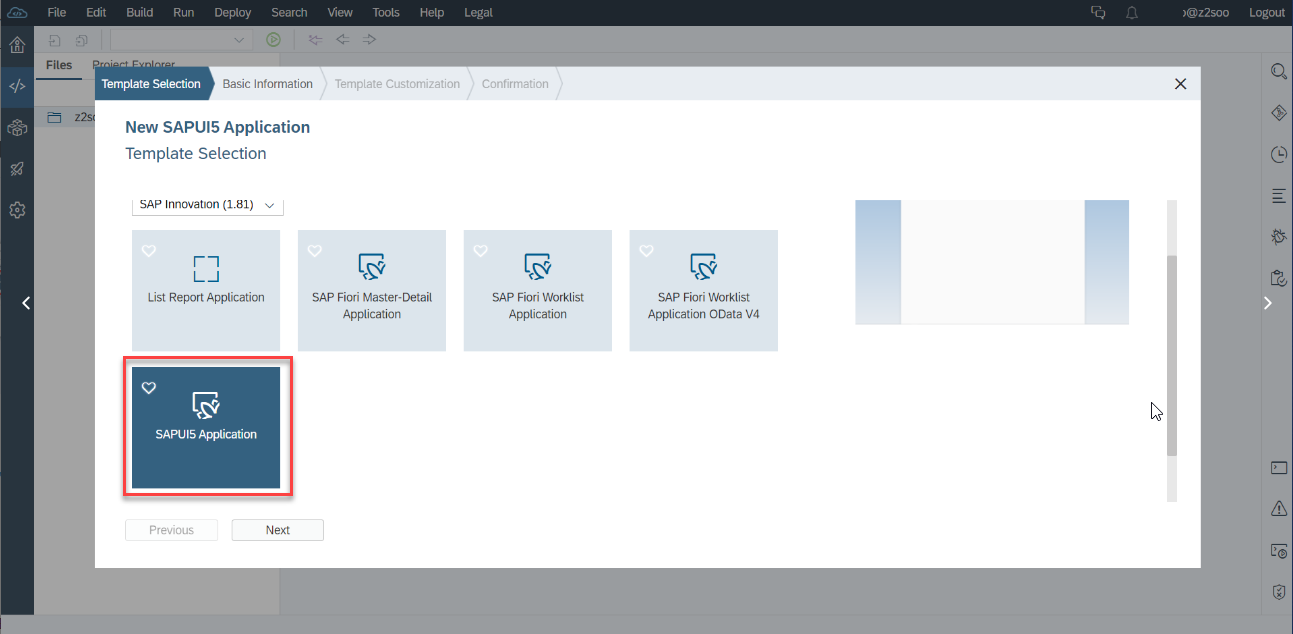This screenshot has height=634, width=1293.
Task: Open the Help menu
Action: (x=432, y=13)
